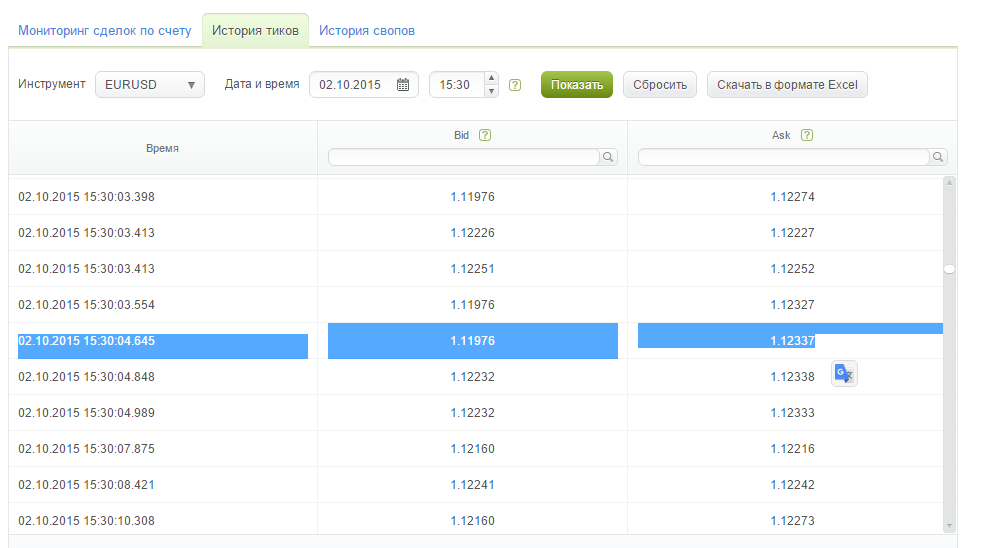
Task: Click the Bid column header label
Action: (461, 135)
